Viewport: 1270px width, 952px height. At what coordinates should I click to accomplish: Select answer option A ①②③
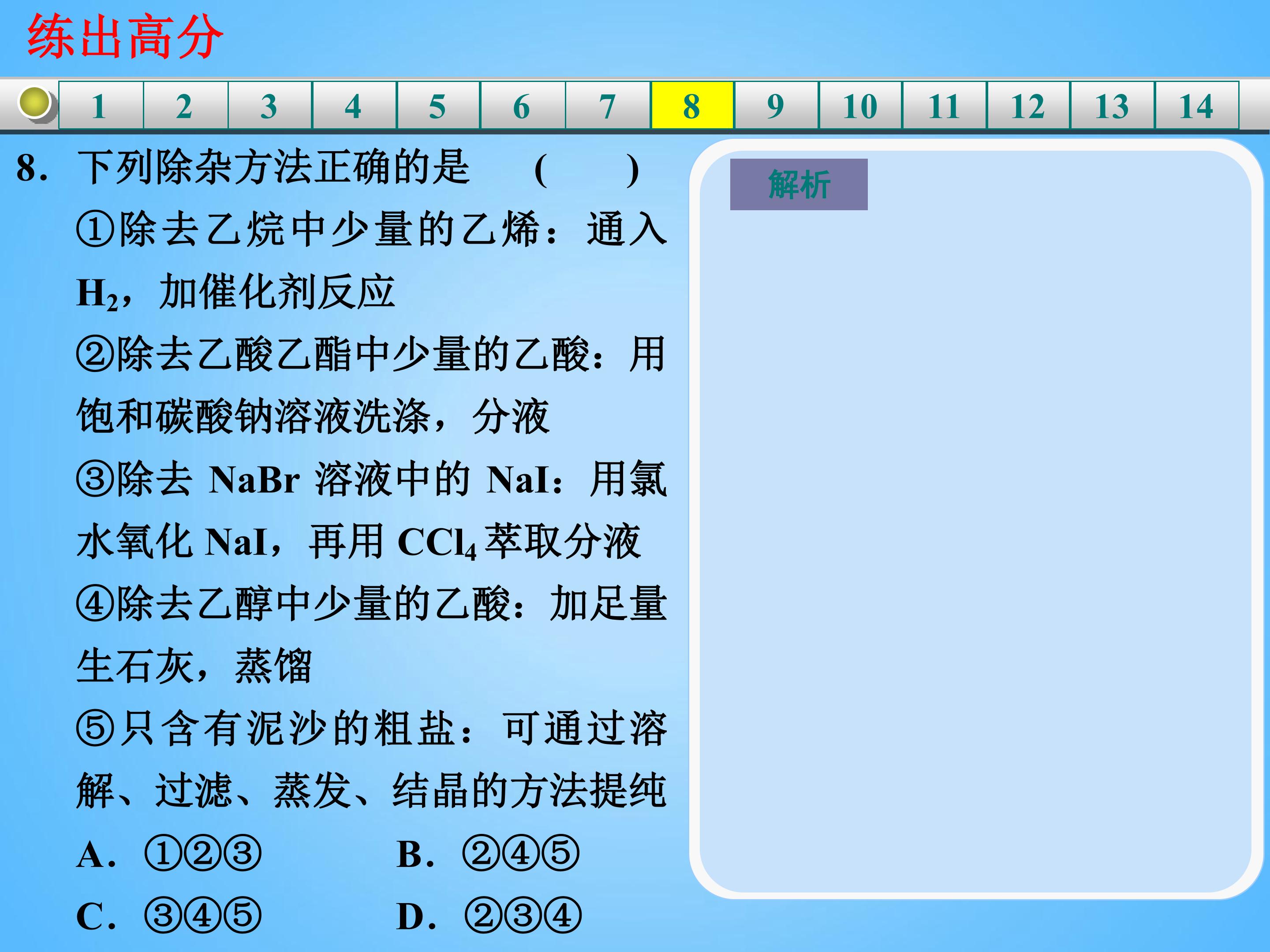tap(169, 854)
